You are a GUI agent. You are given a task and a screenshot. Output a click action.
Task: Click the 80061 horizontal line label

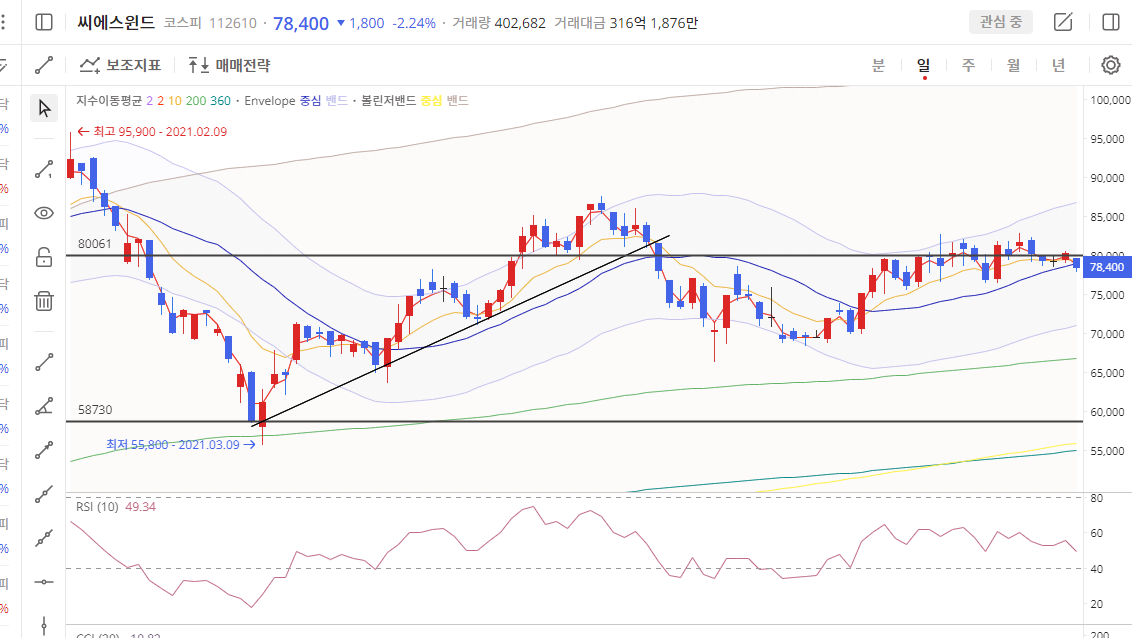(95, 244)
